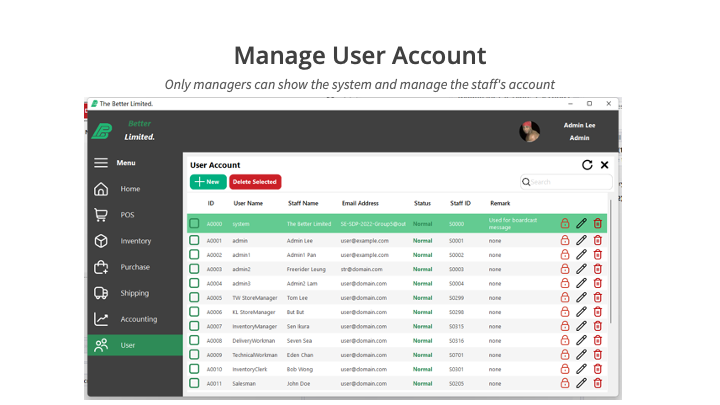Edit the DeliveryWorkman account A0008

tap(581, 340)
